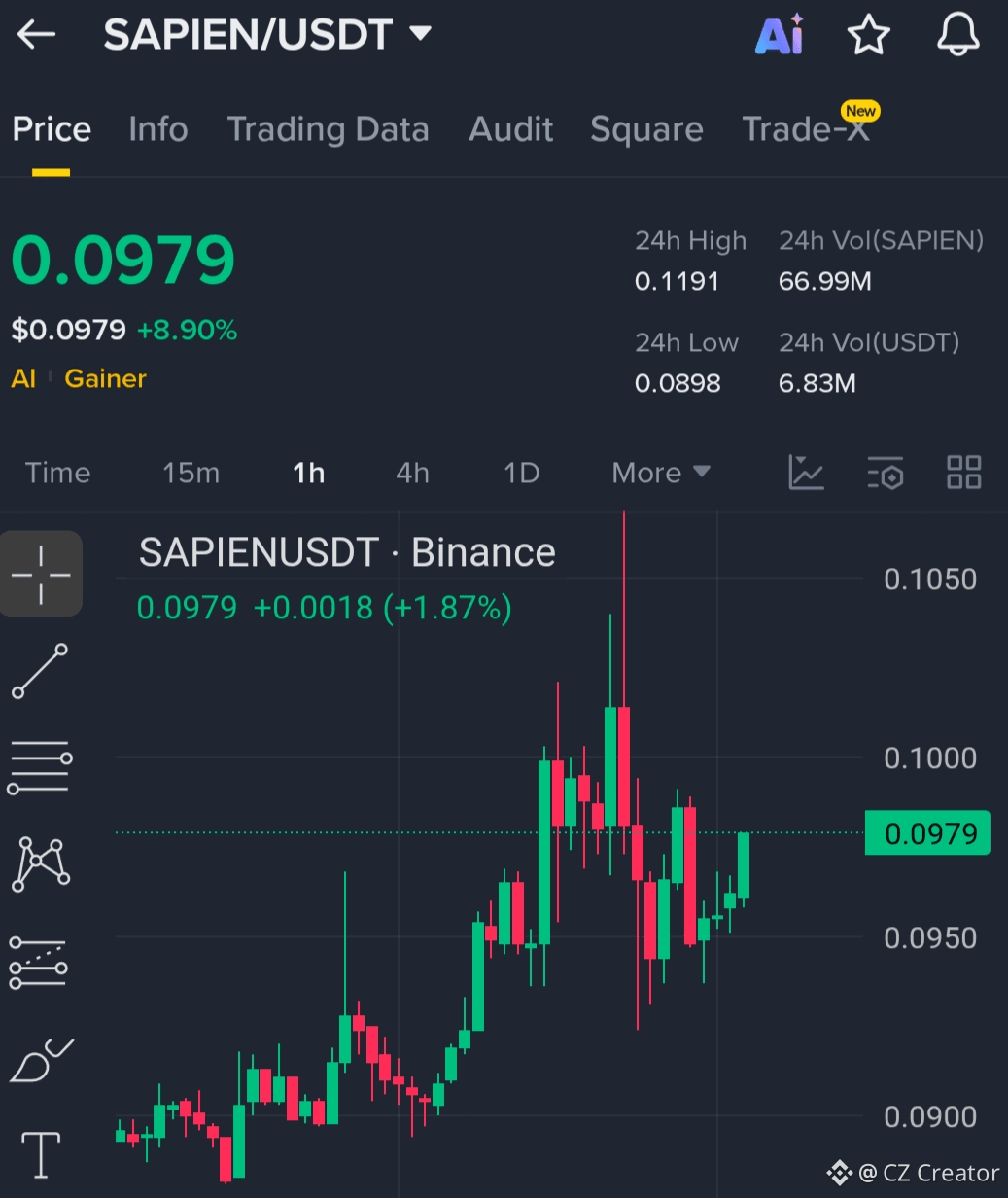Screen dimensions: 1008x1198
Task: Select the price range projection tool
Action: (38, 963)
